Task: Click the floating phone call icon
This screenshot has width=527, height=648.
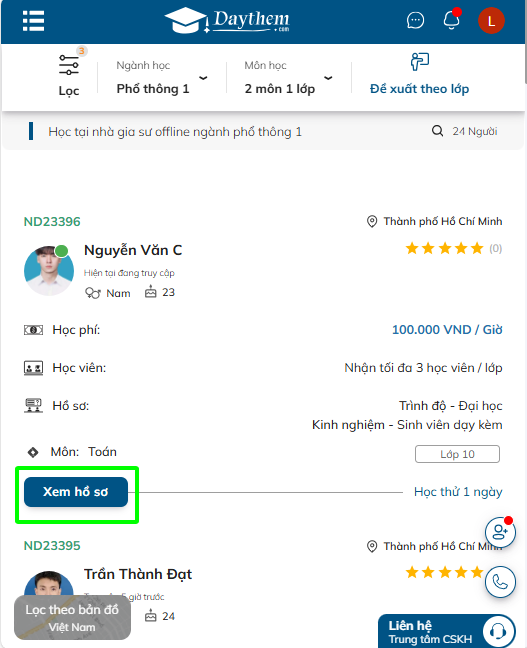Action: tap(500, 582)
